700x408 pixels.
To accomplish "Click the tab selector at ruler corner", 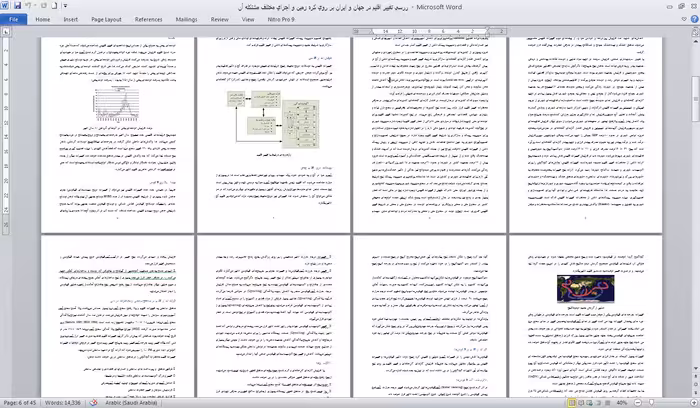I will click(6, 32).
